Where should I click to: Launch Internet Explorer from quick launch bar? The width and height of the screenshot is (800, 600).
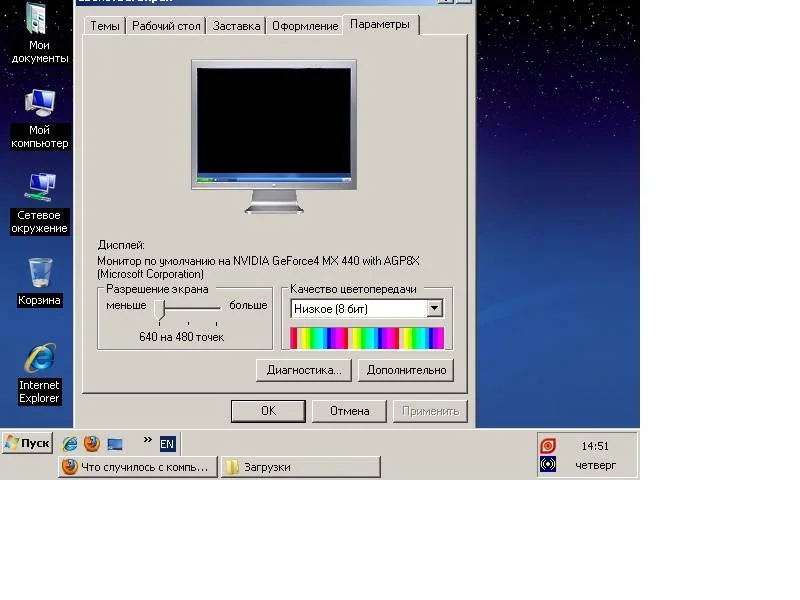(69, 444)
